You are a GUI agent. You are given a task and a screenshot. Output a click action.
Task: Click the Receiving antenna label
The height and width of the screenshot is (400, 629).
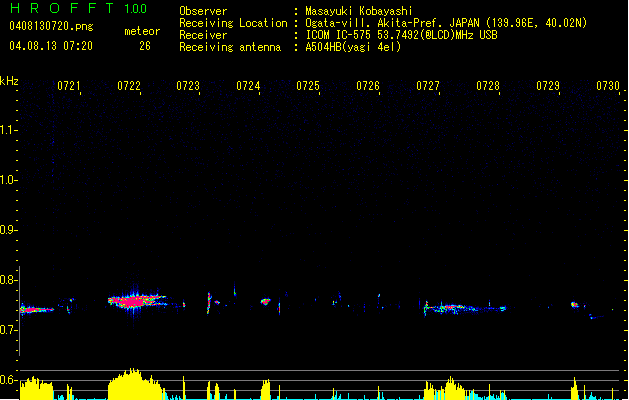coord(230,47)
